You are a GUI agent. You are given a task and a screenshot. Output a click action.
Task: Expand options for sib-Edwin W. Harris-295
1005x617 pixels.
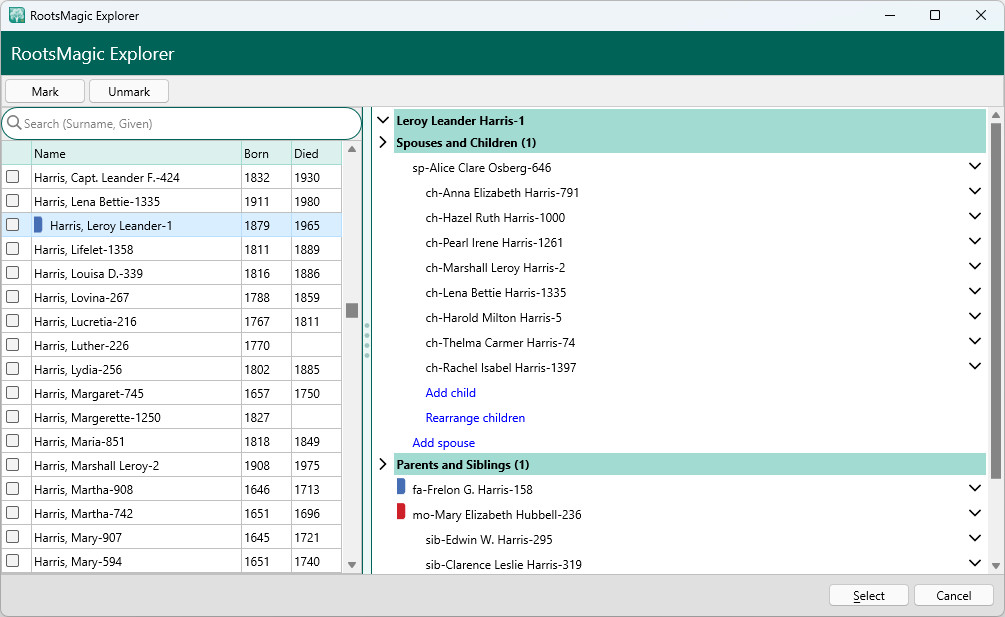point(975,539)
